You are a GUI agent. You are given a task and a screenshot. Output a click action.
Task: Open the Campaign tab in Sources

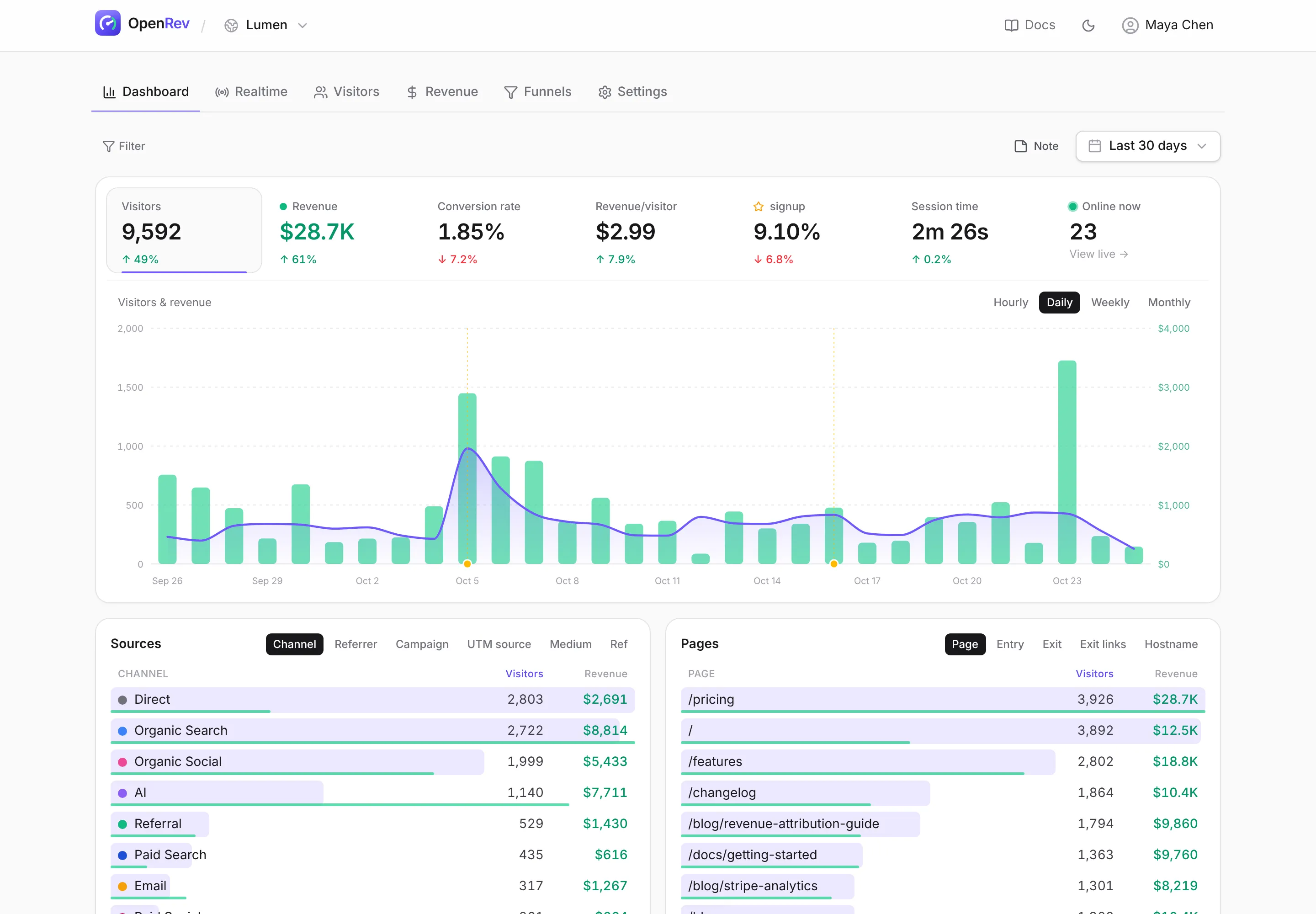tap(422, 644)
